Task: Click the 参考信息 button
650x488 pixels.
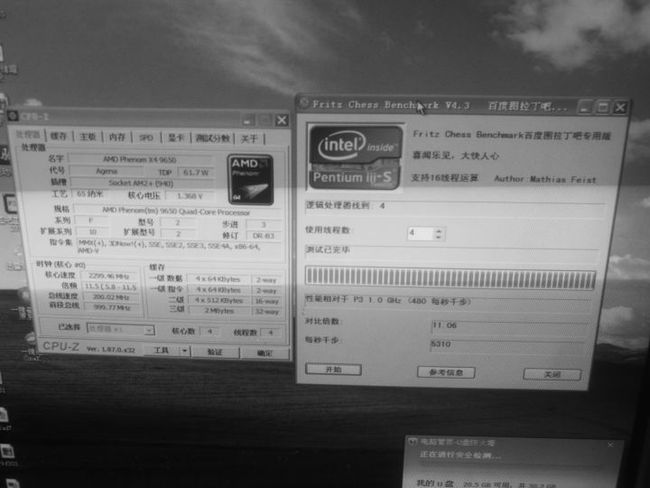Action: coord(446,372)
